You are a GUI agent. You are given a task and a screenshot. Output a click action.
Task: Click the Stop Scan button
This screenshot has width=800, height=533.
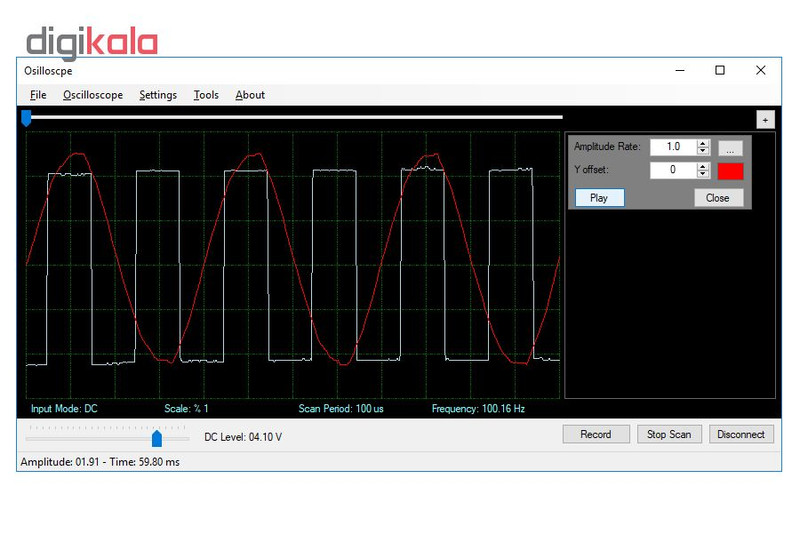pyautogui.click(x=669, y=434)
